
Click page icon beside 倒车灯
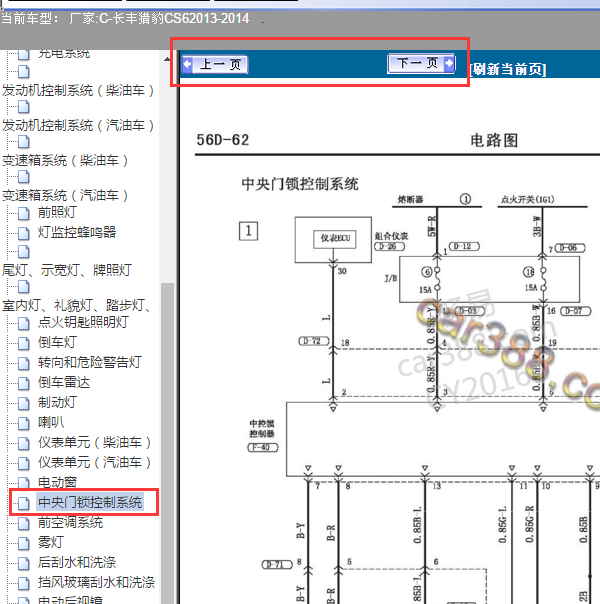[x=23, y=343]
